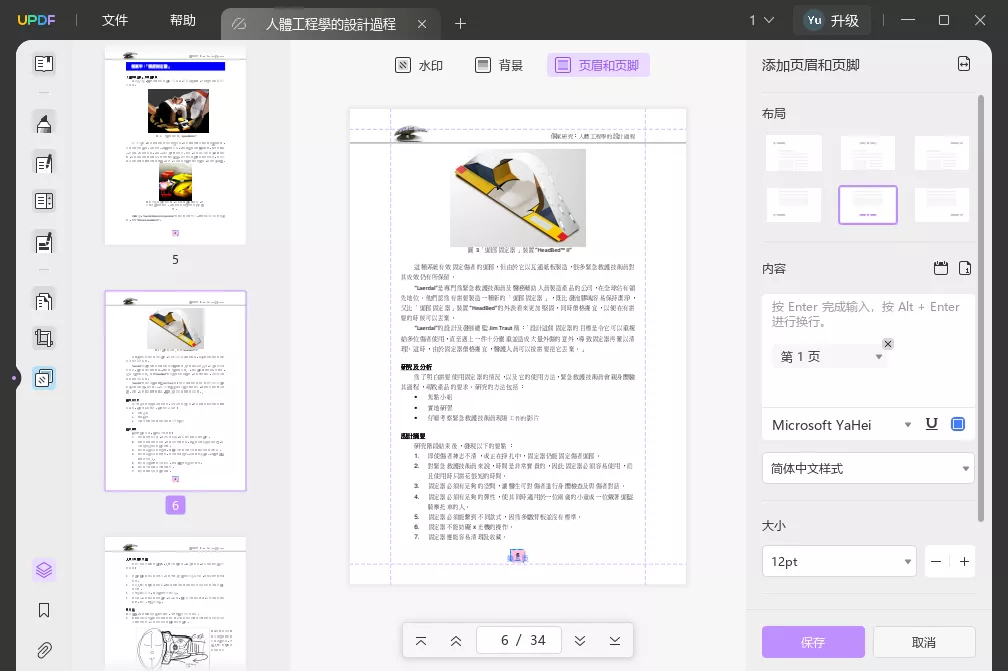Select the Comment highlighter tool icon

pyautogui.click(x=44, y=123)
